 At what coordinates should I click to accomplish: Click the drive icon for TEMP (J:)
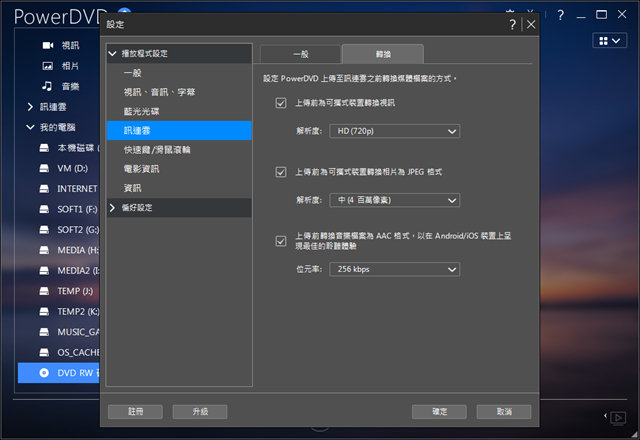[44, 291]
